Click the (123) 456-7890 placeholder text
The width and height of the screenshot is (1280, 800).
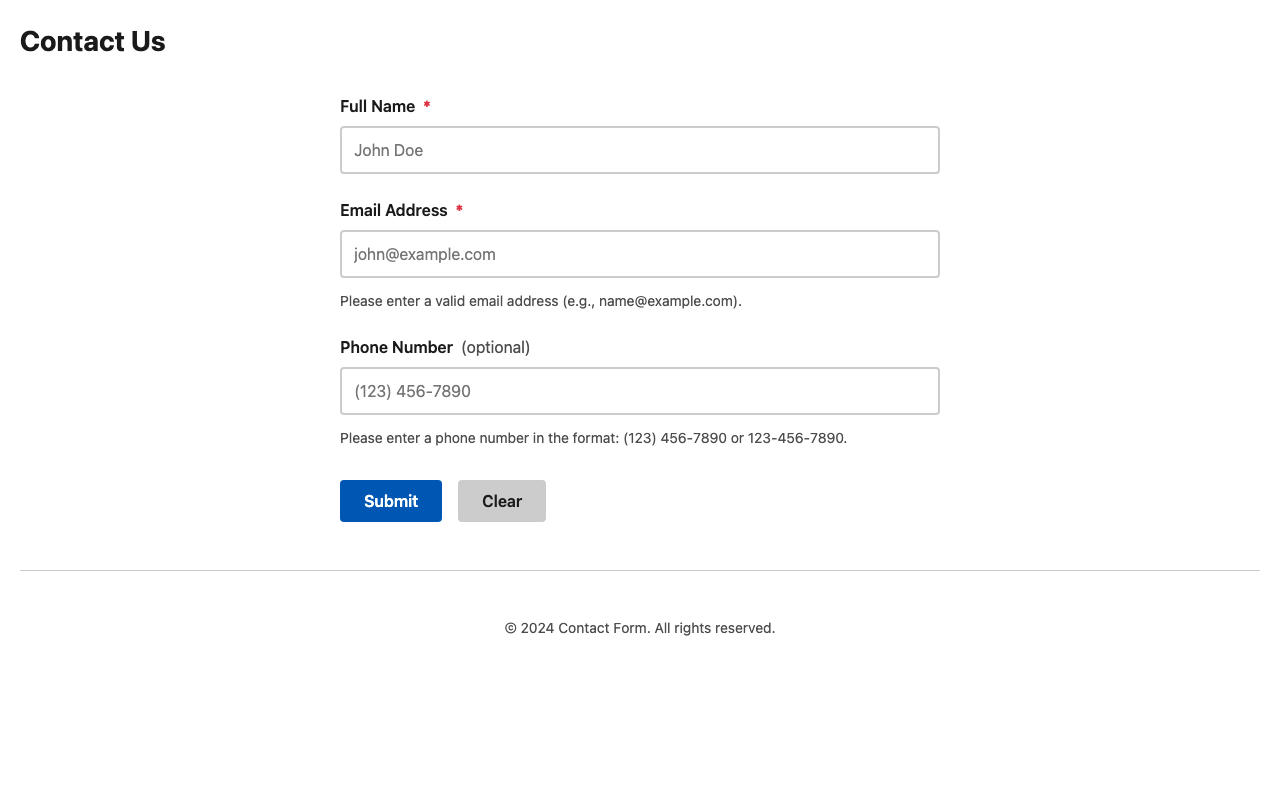(x=411, y=391)
